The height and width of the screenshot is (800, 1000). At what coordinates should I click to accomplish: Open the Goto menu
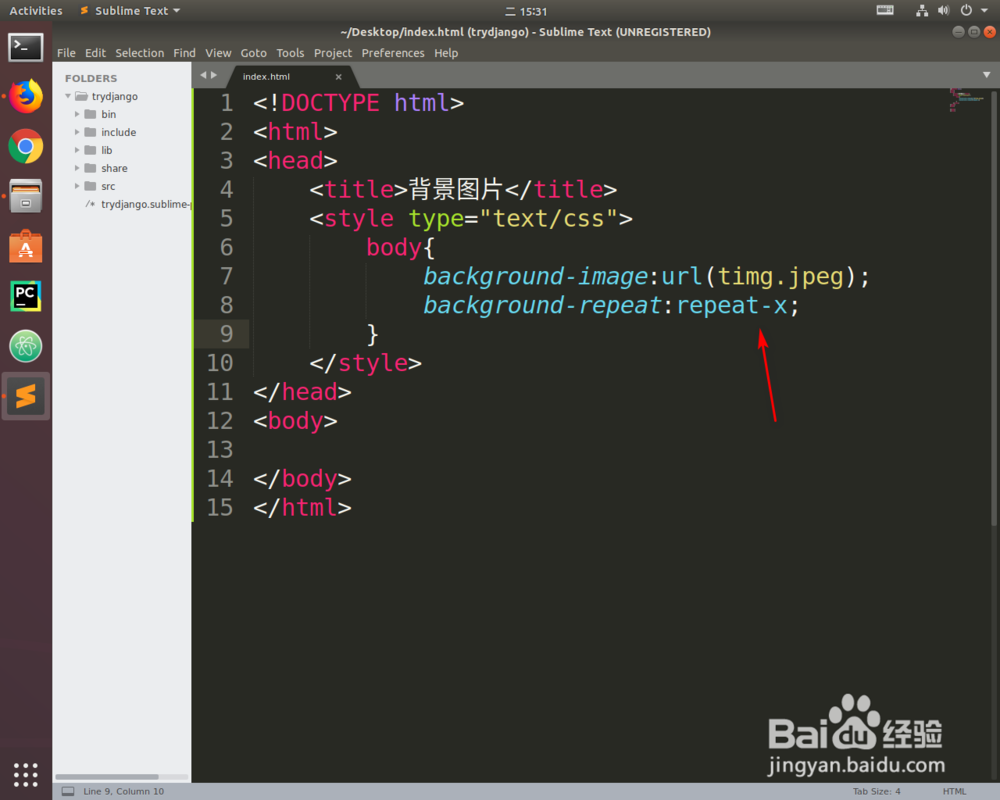[x=253, y=53]
